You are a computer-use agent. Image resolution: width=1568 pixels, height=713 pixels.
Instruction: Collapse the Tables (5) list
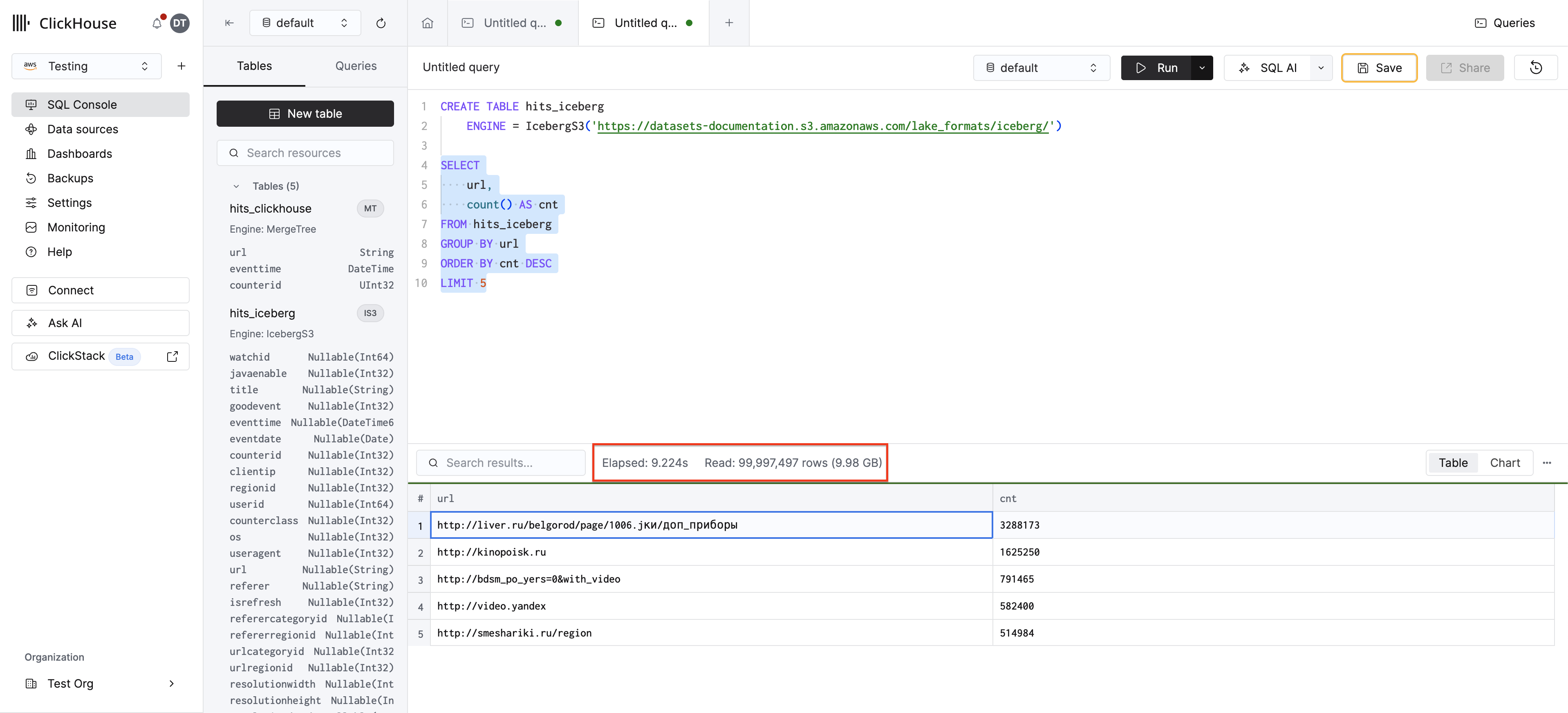pyautogui.click(x=236, y=186)
